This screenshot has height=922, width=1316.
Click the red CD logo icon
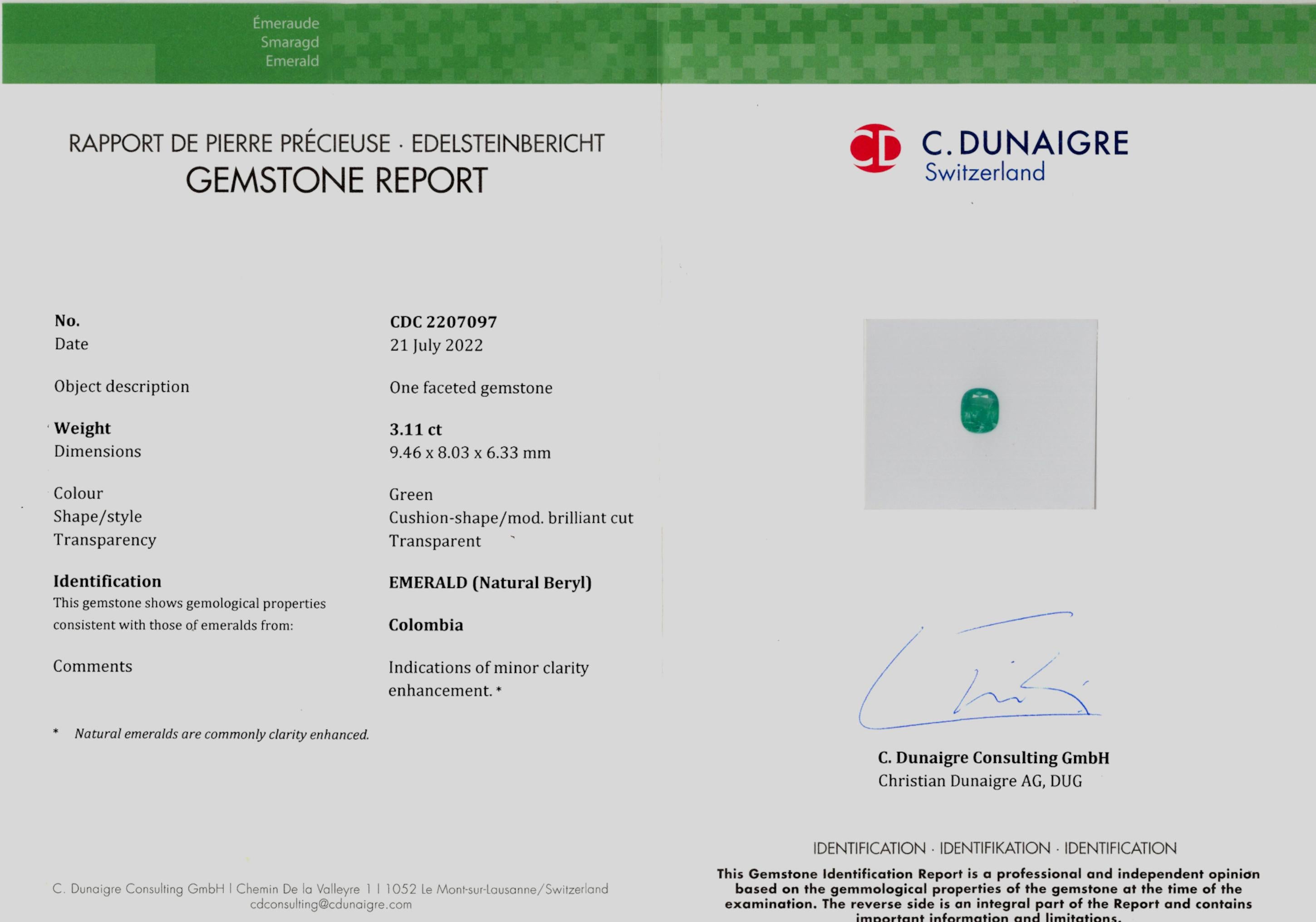[875, 148]
